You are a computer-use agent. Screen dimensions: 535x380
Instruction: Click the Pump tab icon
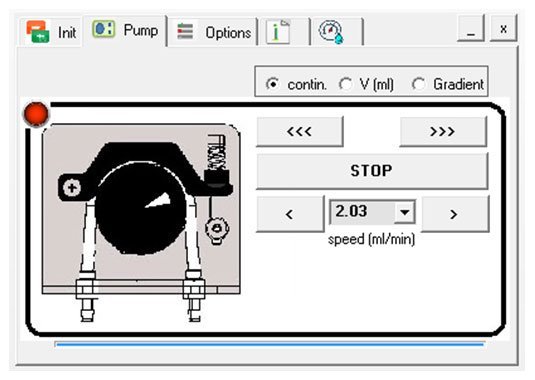[x=103, y=29]
